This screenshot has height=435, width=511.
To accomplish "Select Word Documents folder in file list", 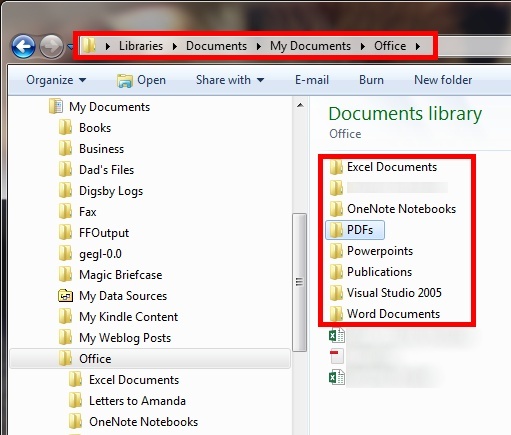I will (x=385, y=314).
